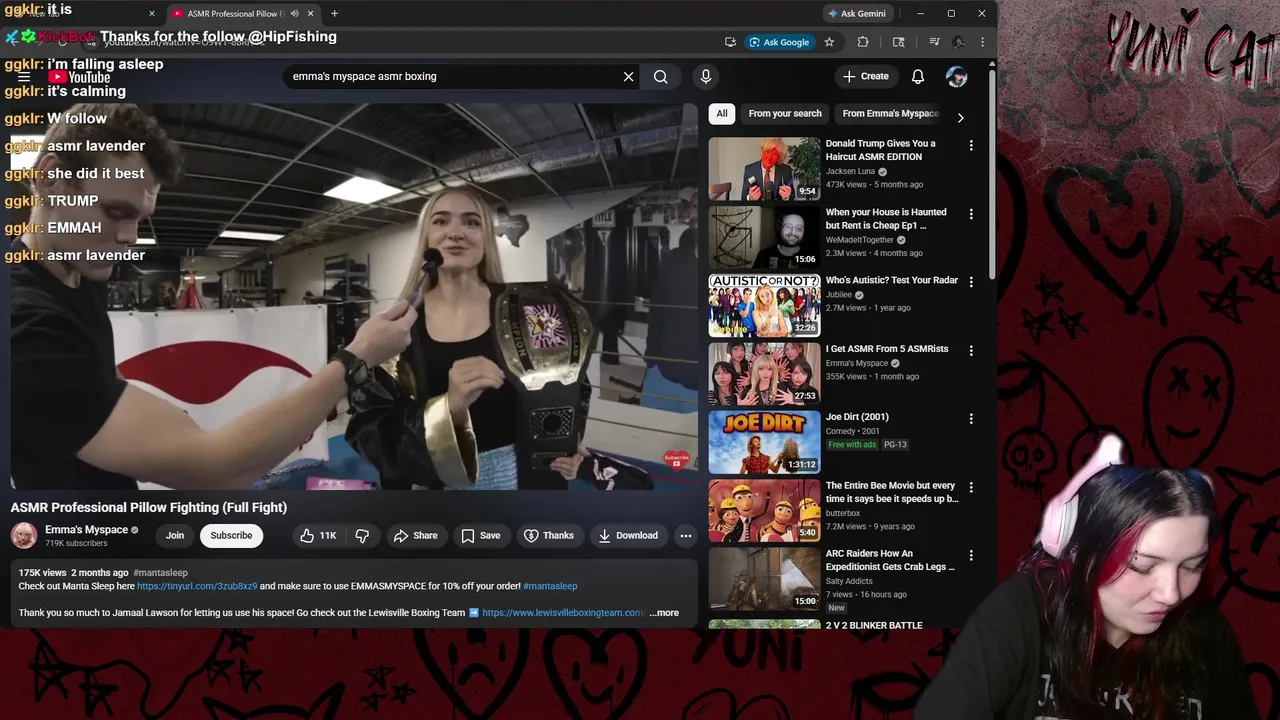Open Emma's Myspace channel name link
The height and width of the screenshot is (720, 1280).
tap(86, 530)
